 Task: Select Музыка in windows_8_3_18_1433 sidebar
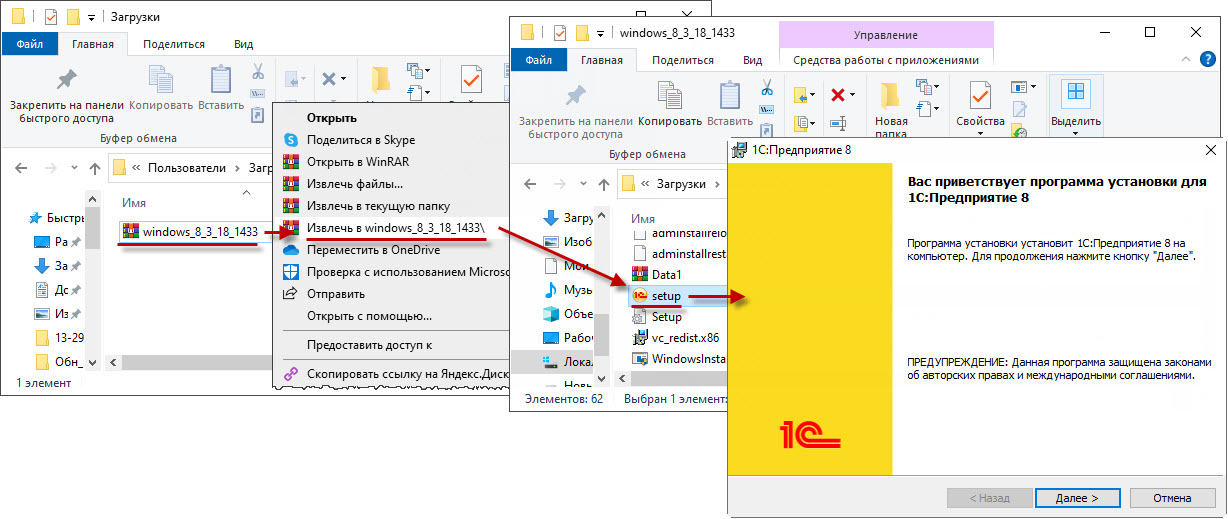pos(570,290)
